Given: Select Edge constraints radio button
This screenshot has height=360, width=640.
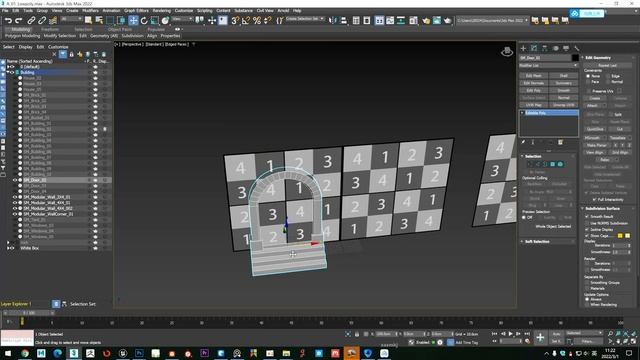Looking at the screenshot, I should coord(608,76).
